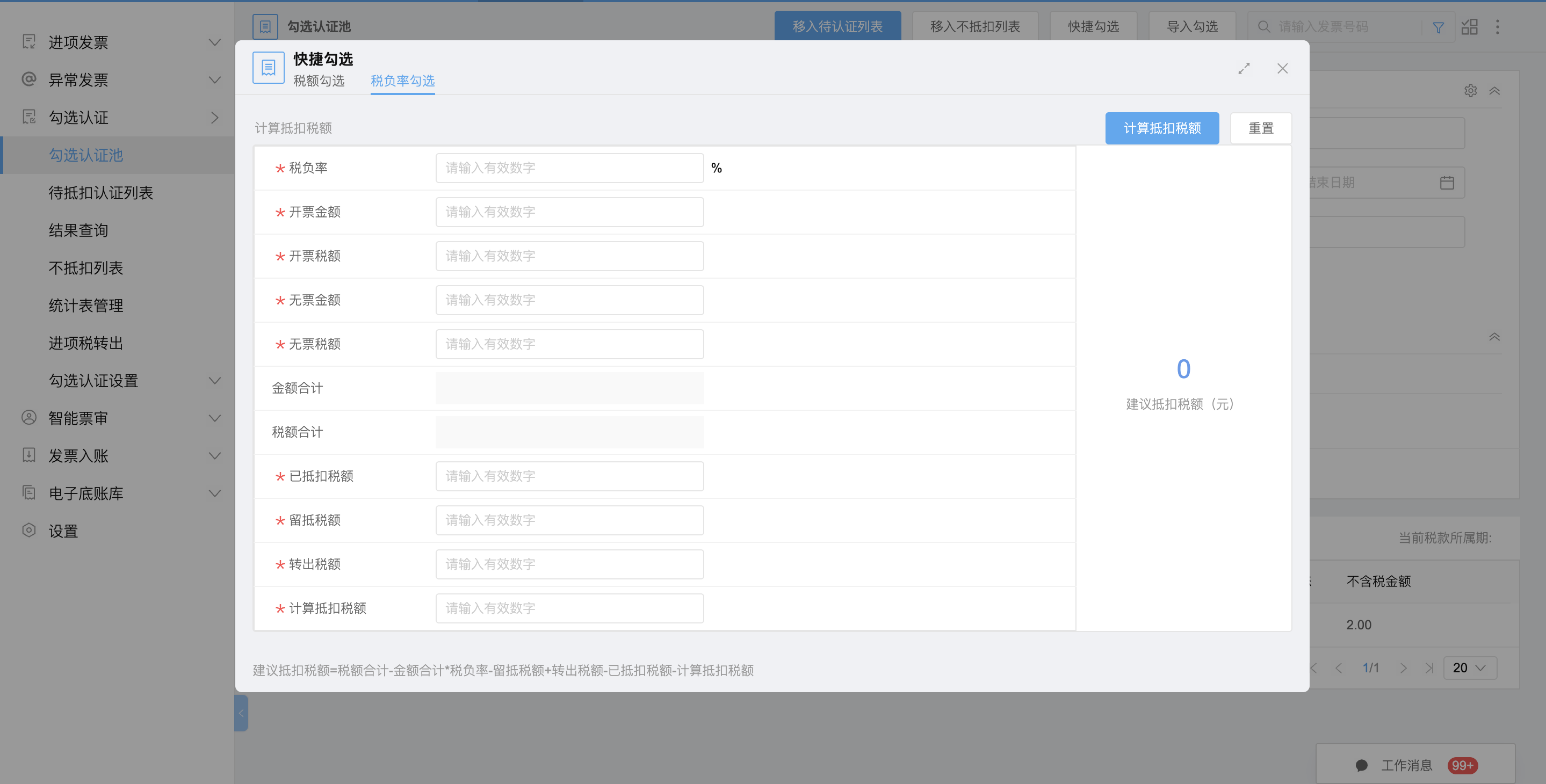Open the 工作消息 notification panel

pyautogui.click(x=1415, y=765)
